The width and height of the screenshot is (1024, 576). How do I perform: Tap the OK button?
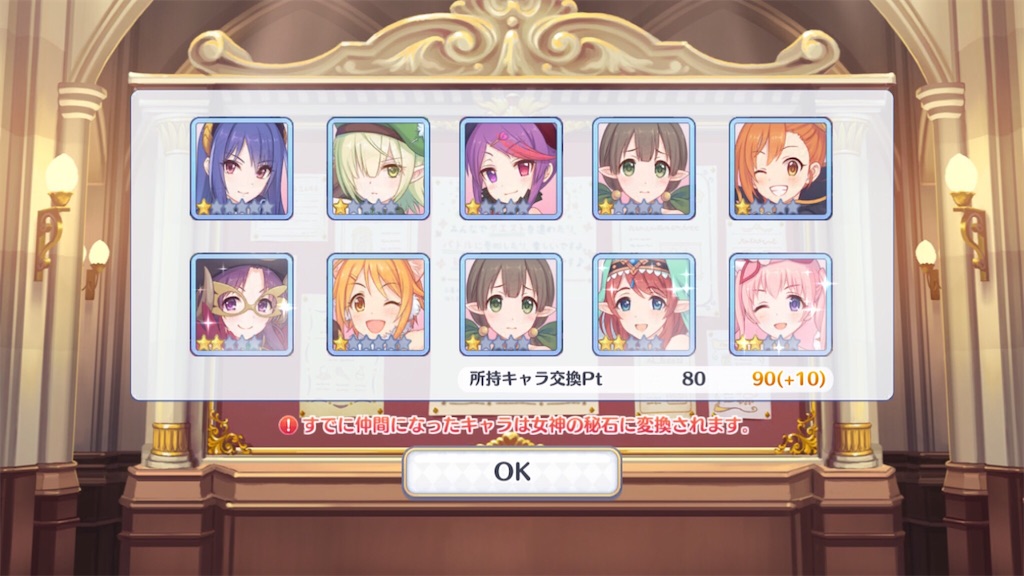point(512,472)
